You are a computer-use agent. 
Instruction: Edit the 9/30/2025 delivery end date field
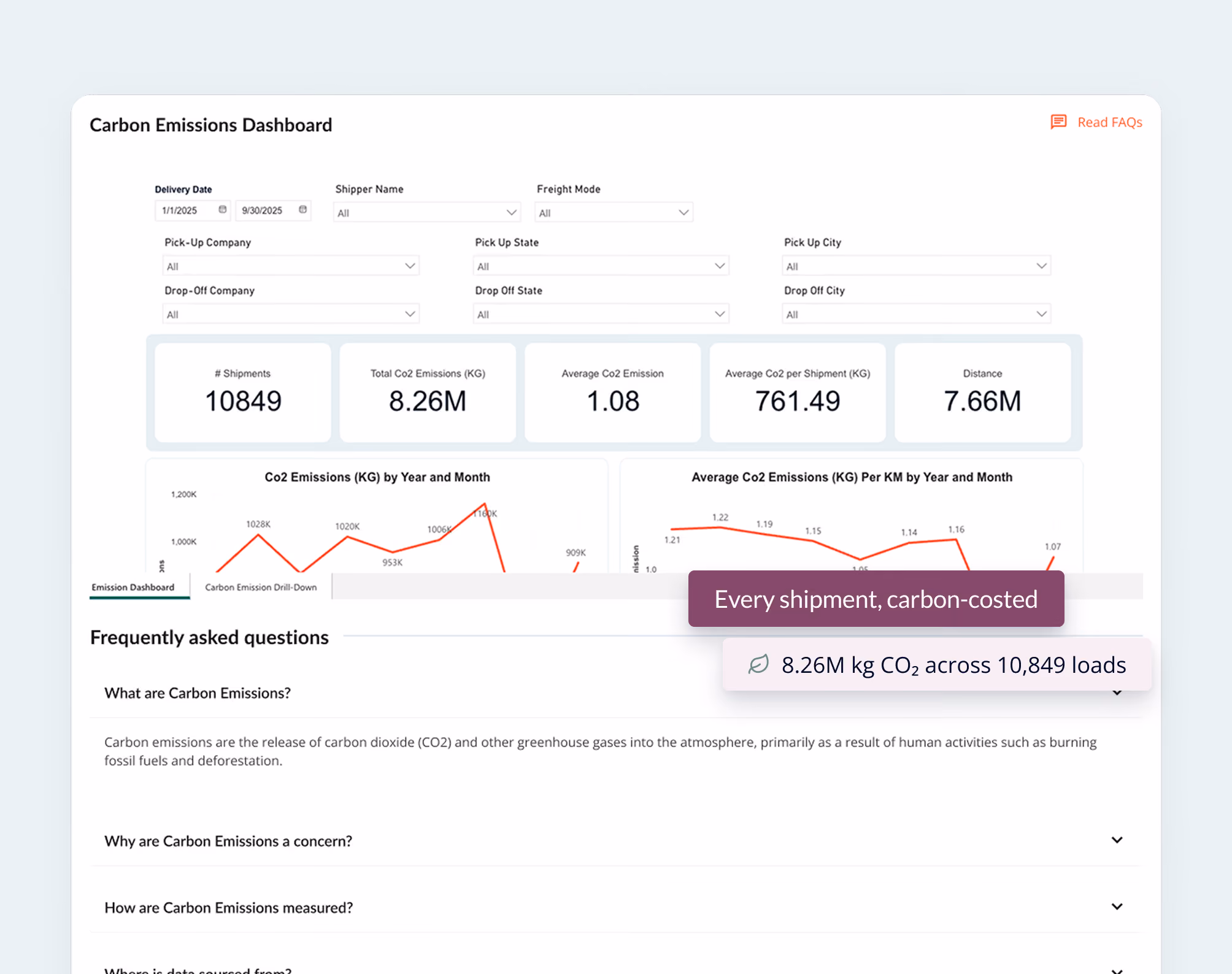click(x=272, y=210)
